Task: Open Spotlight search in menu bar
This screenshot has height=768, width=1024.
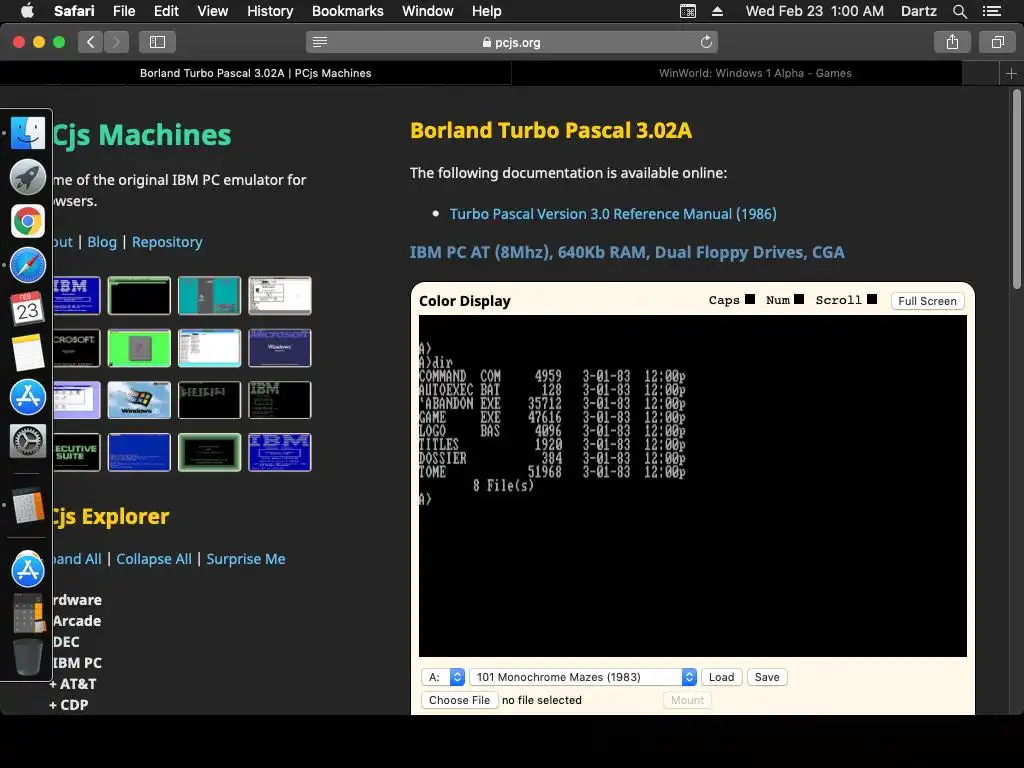Action: 959,11
